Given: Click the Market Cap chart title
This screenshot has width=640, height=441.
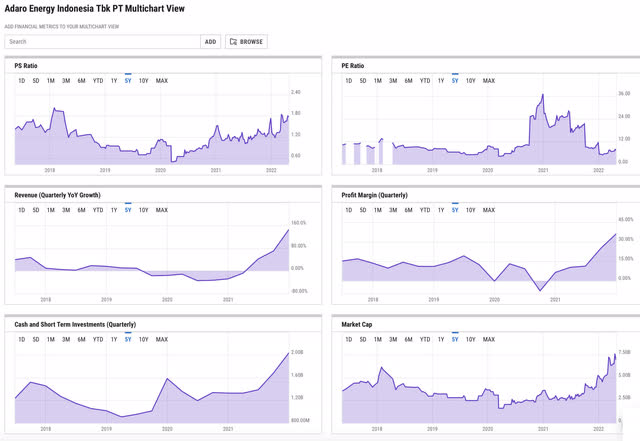Looking at the screenshot, I should (357, 325).
